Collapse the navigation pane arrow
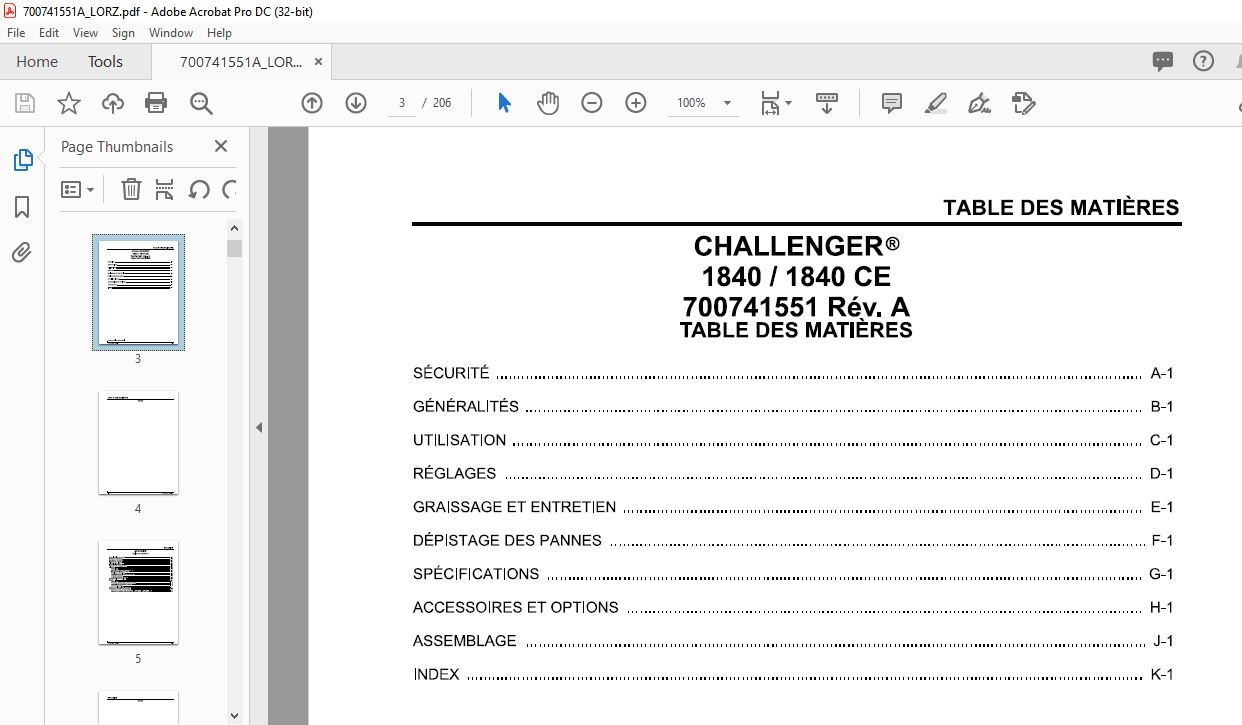This screenshot has width=1242, height=725. click(258, 427)
